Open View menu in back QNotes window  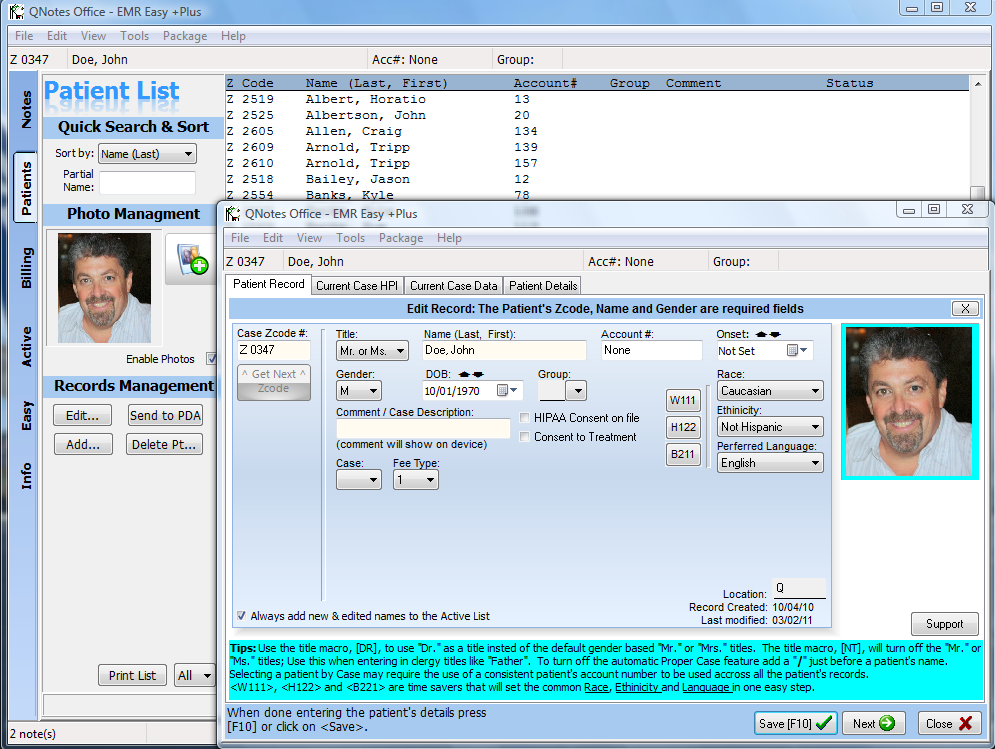point(93,36)
